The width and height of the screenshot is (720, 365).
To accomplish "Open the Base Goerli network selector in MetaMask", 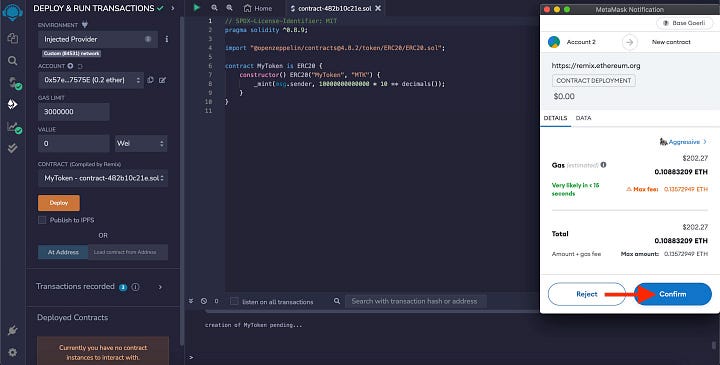I will coord(684,23).
